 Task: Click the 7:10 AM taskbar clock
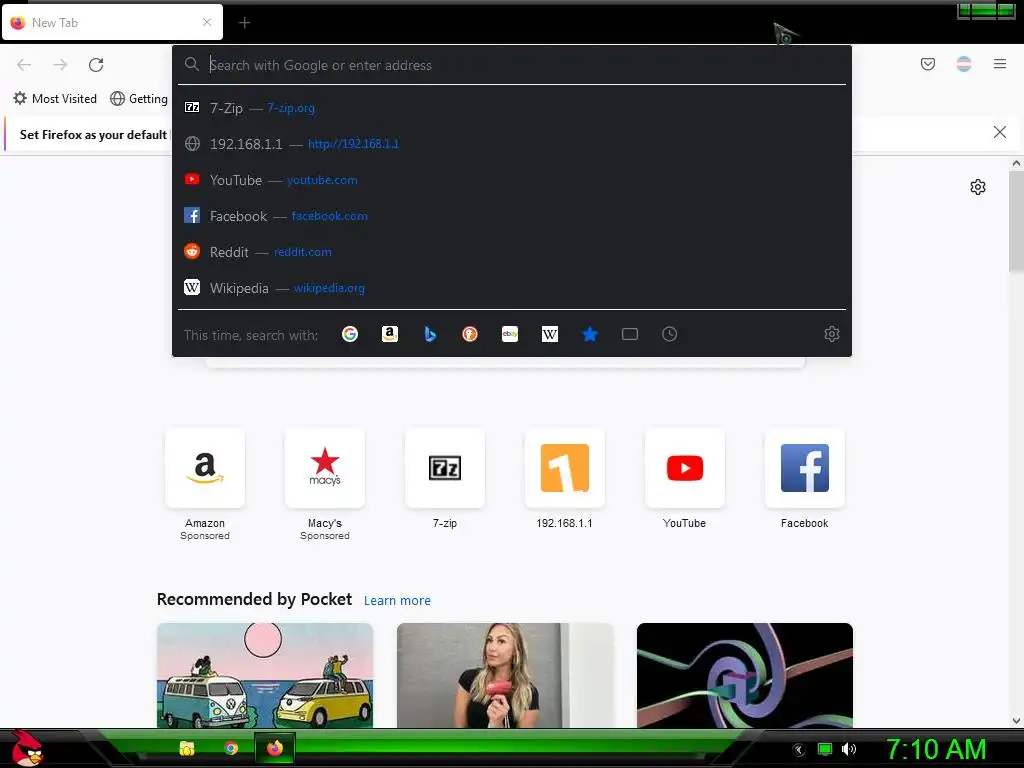click(x=936, y=749)
